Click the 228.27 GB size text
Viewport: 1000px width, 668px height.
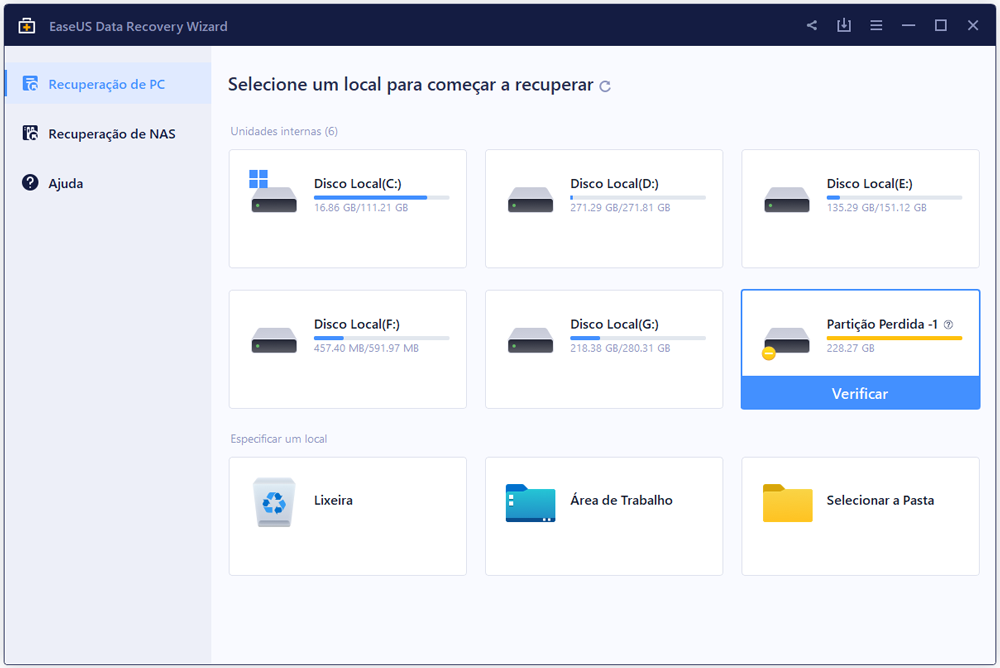[x=850, y=348]
